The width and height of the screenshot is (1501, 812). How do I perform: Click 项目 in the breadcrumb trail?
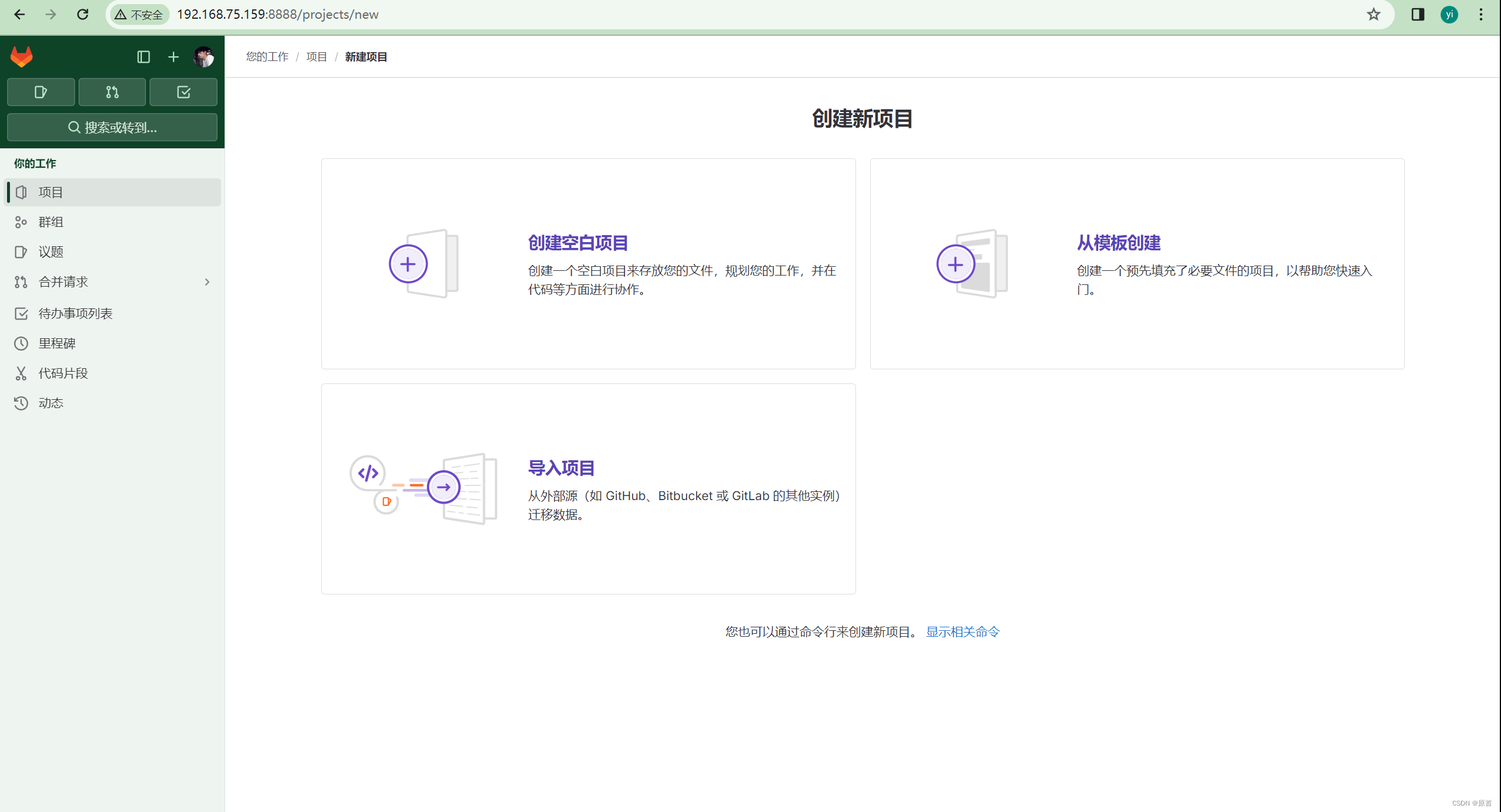[x=315, y=56]
